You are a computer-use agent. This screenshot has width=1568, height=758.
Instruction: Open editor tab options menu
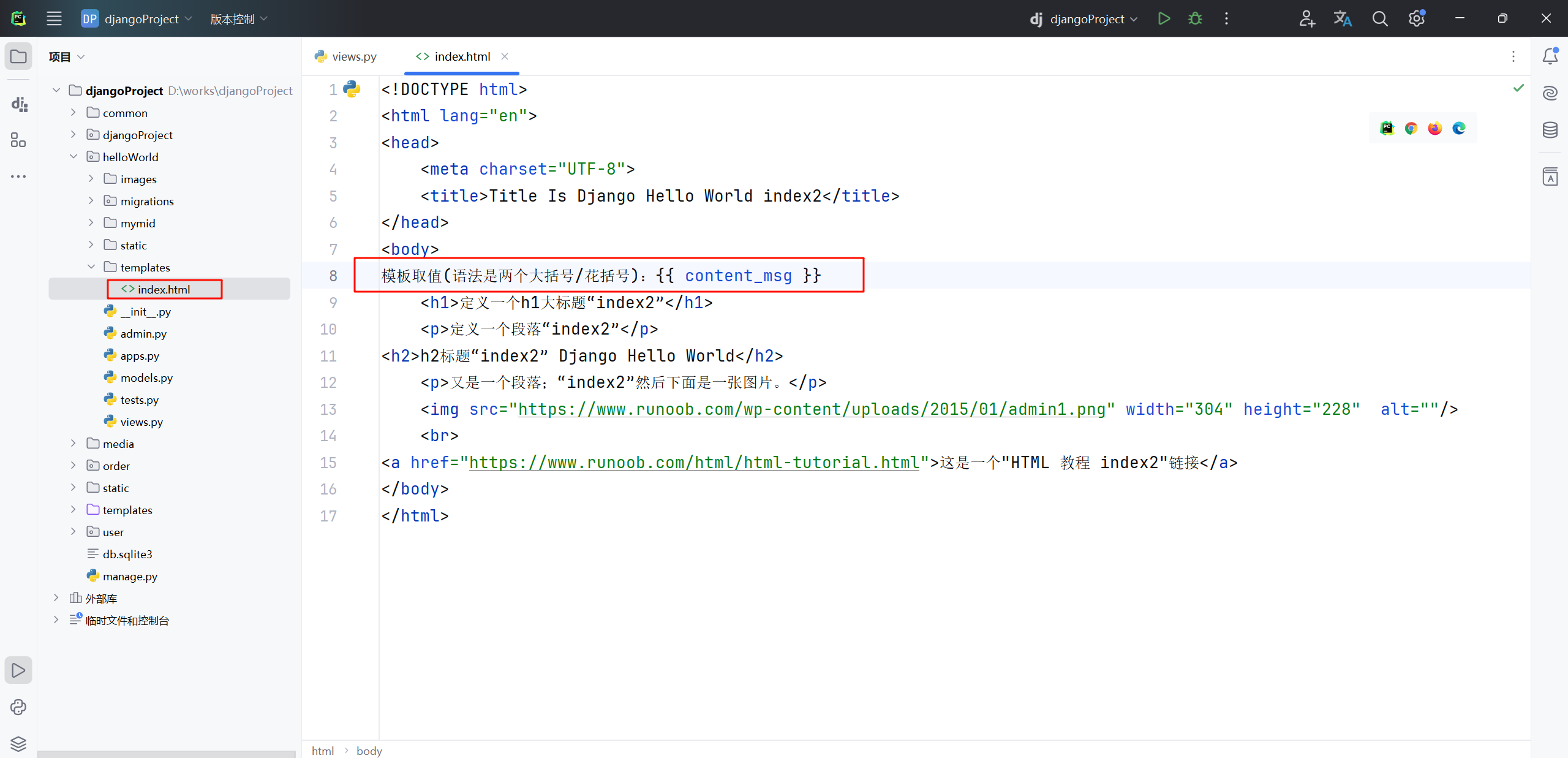tap(1513, 56)
